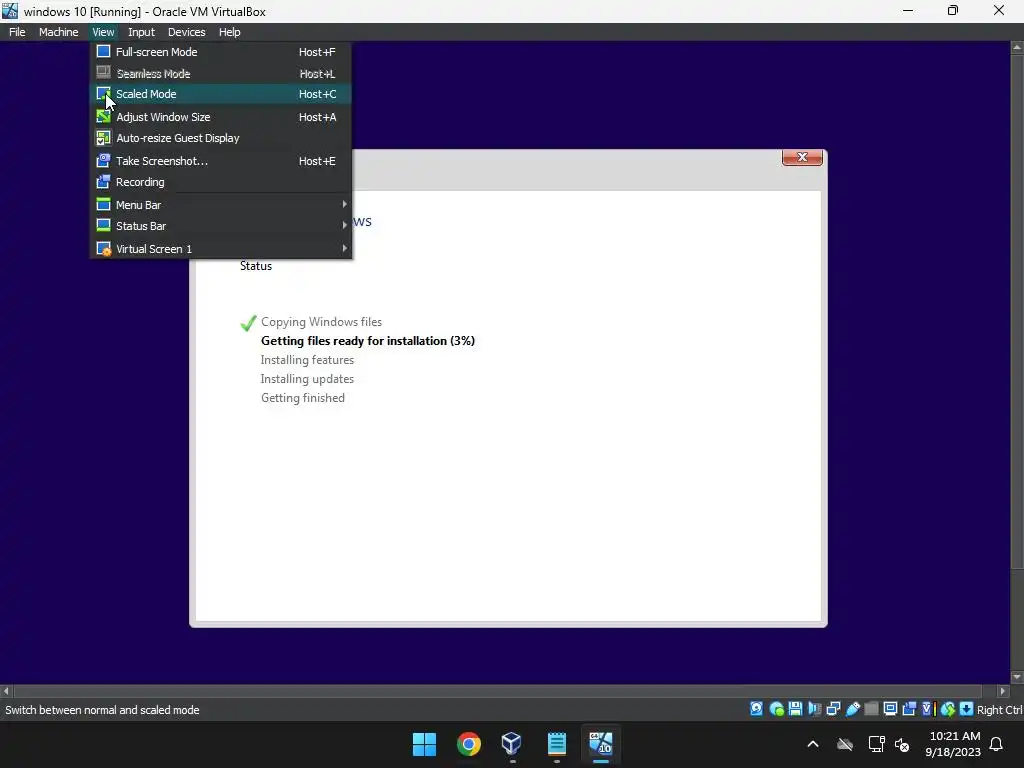Click the shared folders indicator icon
The height and width of the screenshot is (768, 1024).
coord(871,709)
